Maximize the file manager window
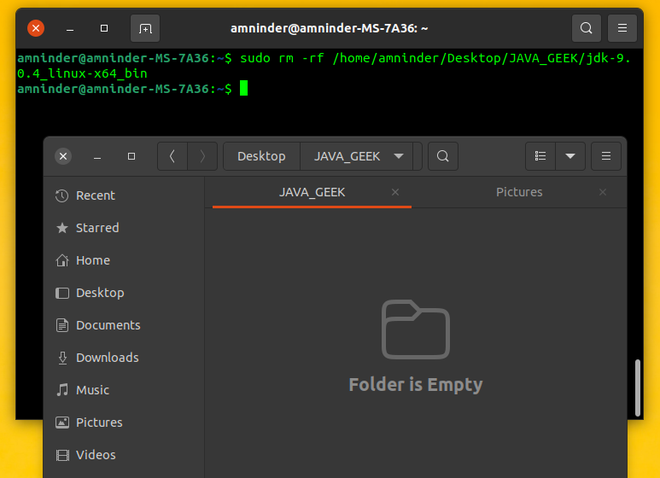The image size is (660, 478). [131, 157]
